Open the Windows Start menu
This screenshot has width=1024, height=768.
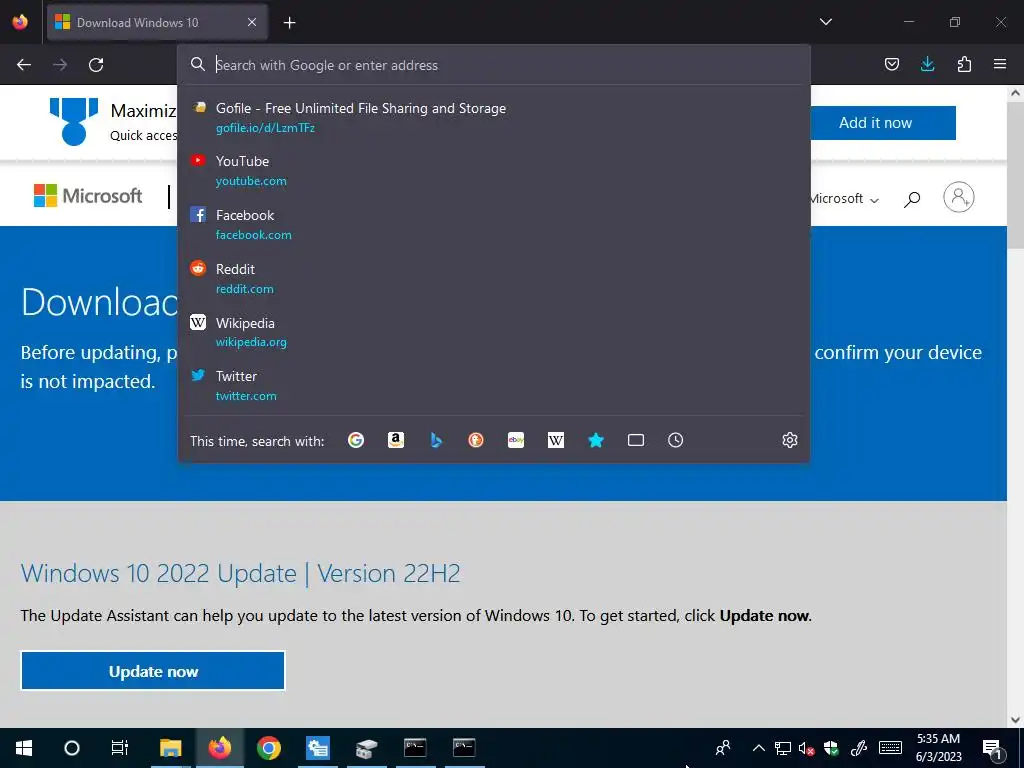point(24,748)
